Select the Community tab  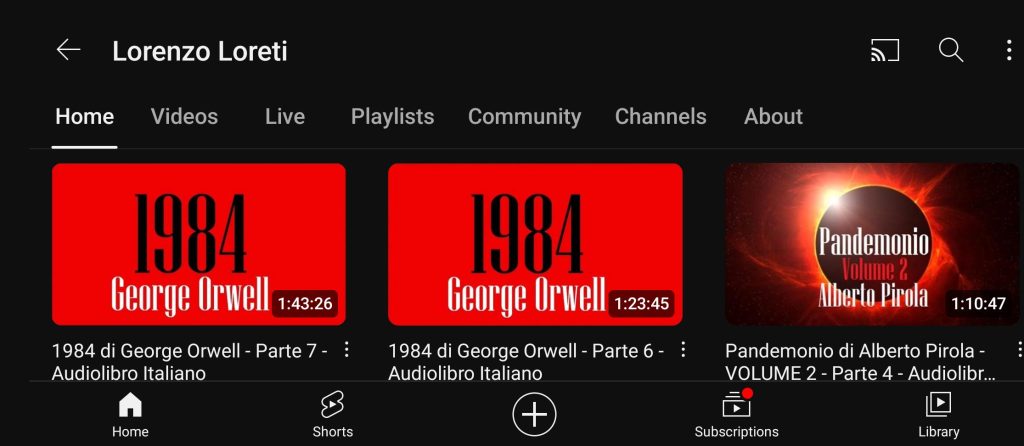[x=524, y=117]
